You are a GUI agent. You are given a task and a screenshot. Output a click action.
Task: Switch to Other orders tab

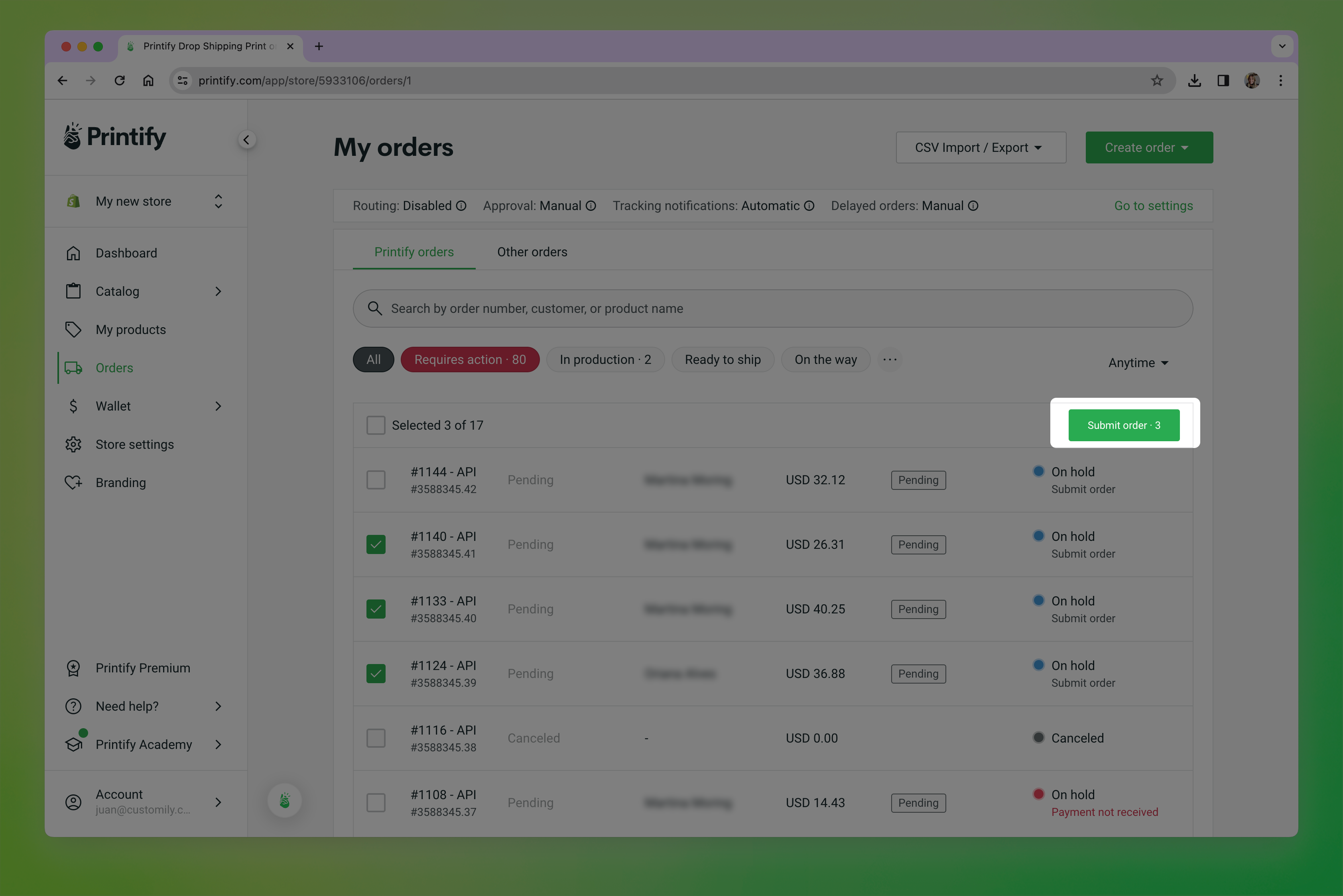click(532, 252)
